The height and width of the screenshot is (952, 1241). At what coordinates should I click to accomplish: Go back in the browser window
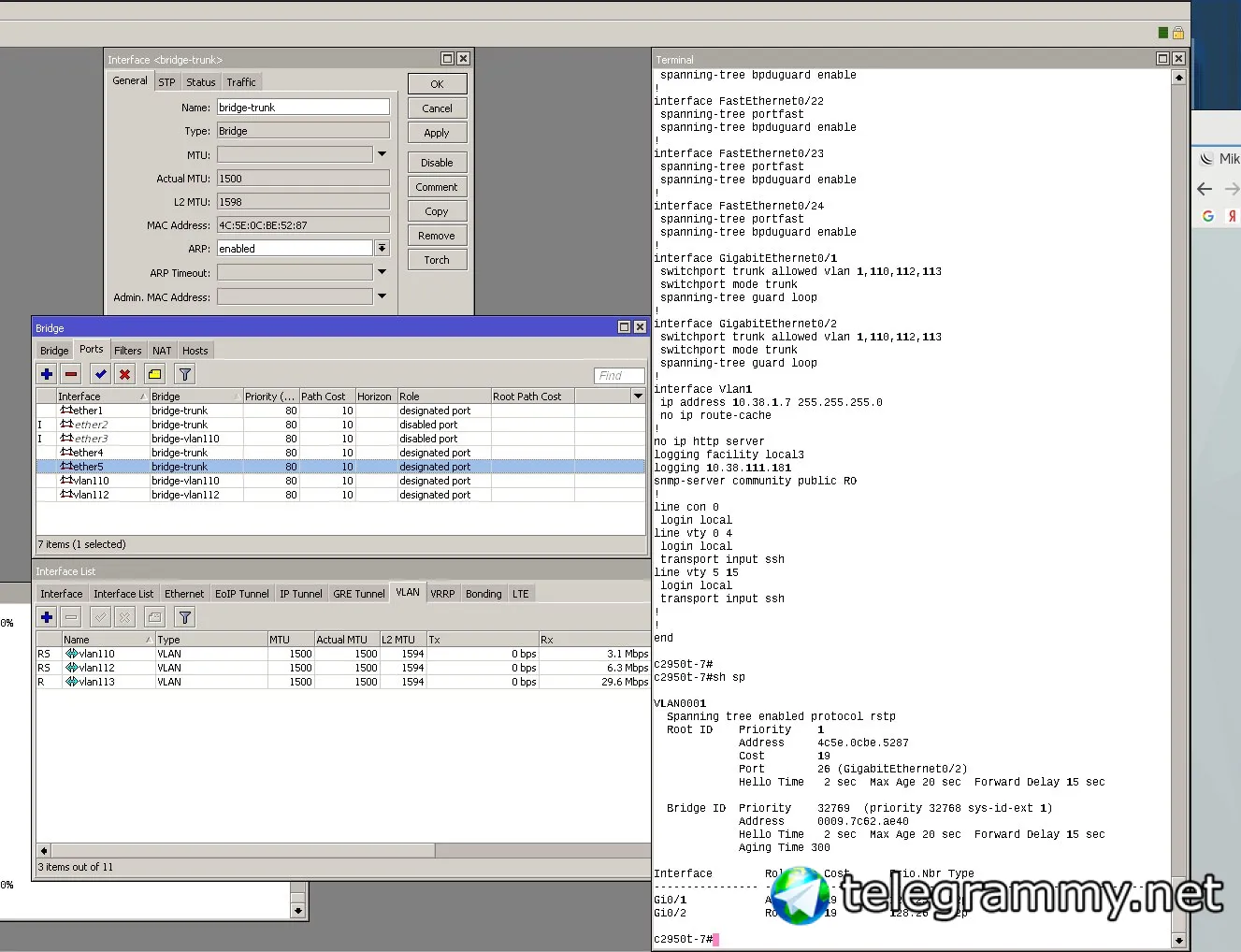(1205, 189)
